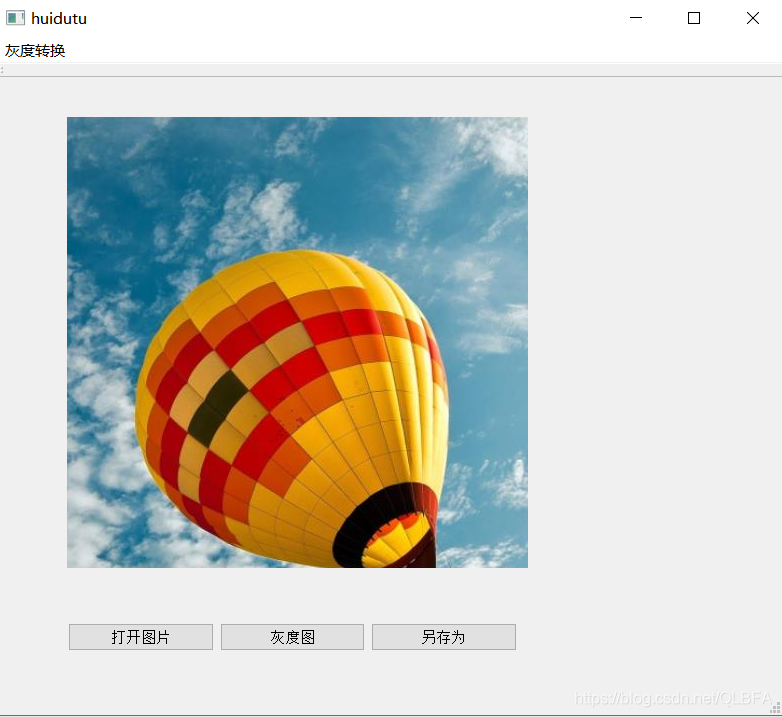Screen dimensions: 782x717
Task: Click the 打开图片 button
Action: coord(141,637)
